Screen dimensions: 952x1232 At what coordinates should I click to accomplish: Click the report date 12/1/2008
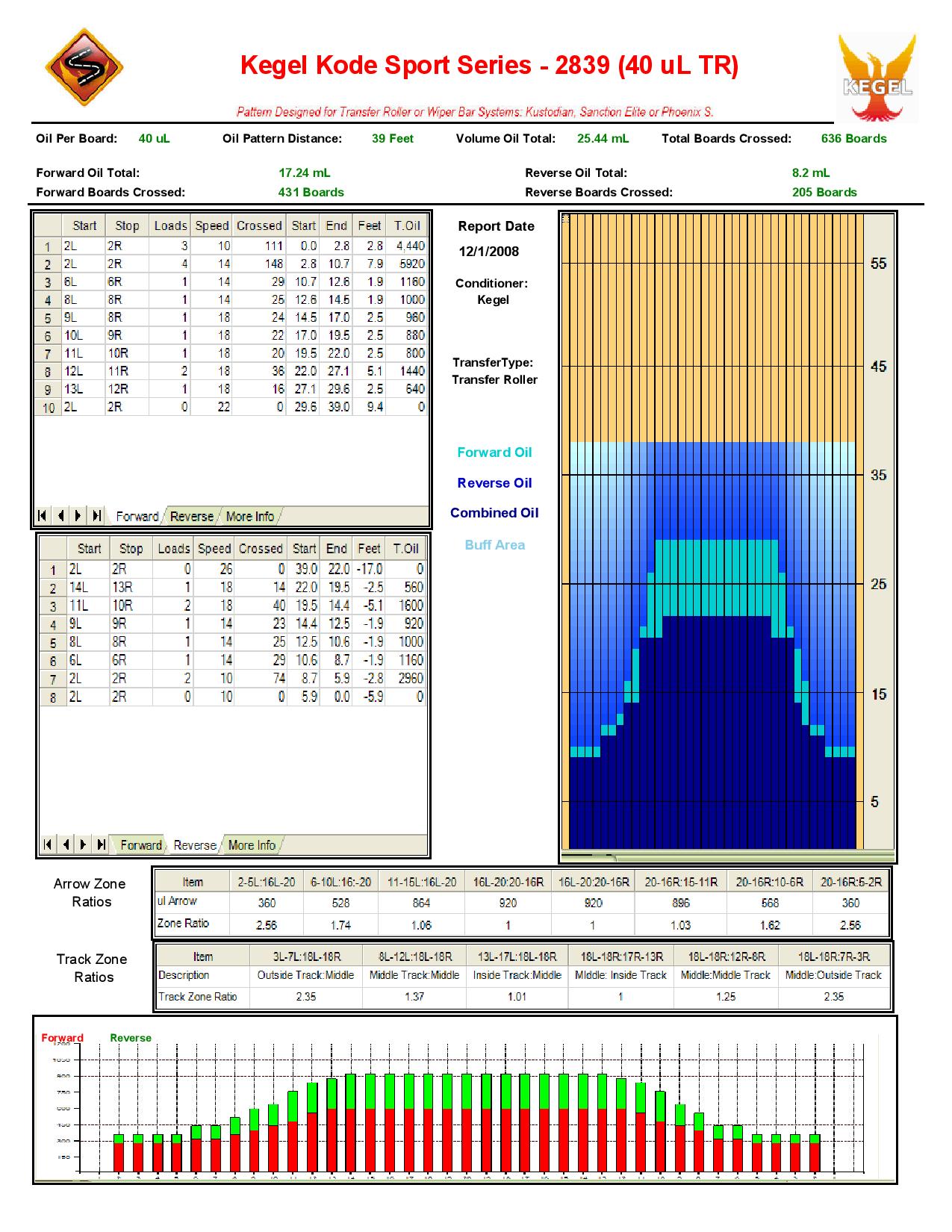click(489, 252)
